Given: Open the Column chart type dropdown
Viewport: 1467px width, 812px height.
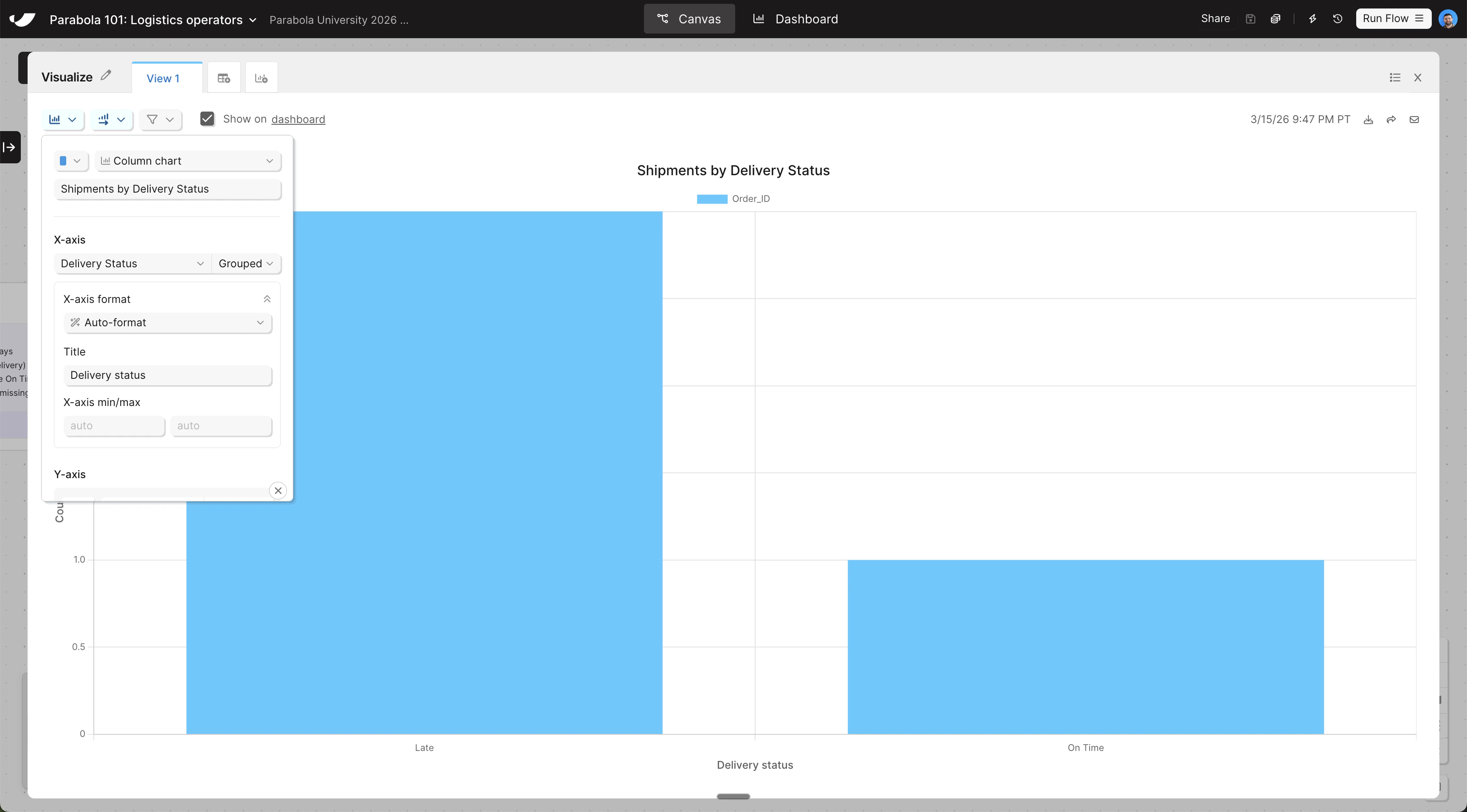Looking at the screenshot, I should (x=188, y=161).
